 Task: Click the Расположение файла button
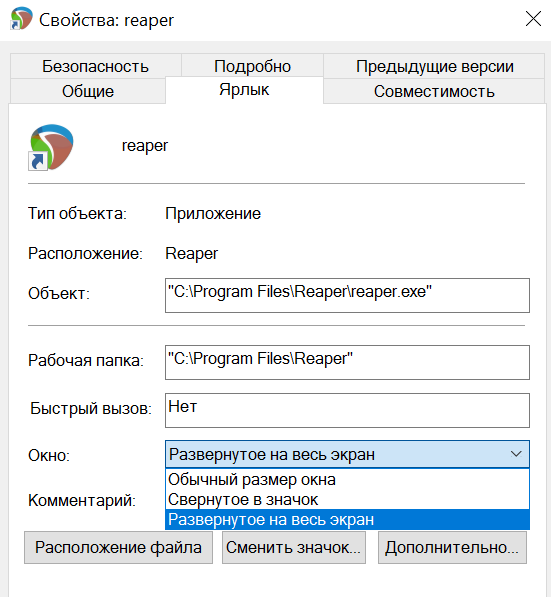(x=118, y=548)
